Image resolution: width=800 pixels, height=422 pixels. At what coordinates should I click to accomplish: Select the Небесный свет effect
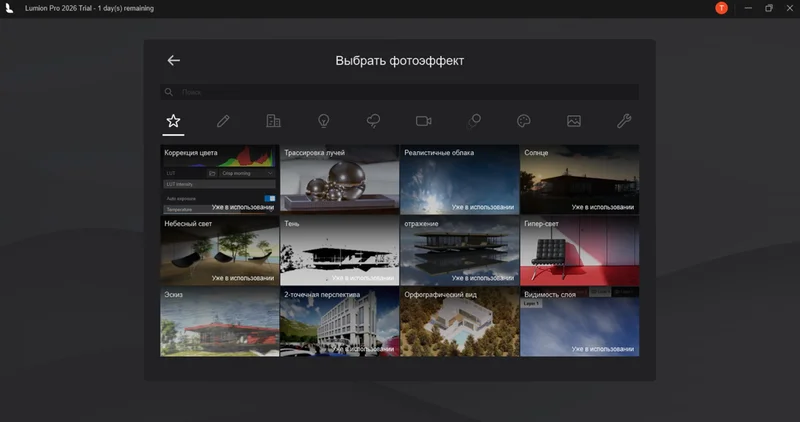219,250
